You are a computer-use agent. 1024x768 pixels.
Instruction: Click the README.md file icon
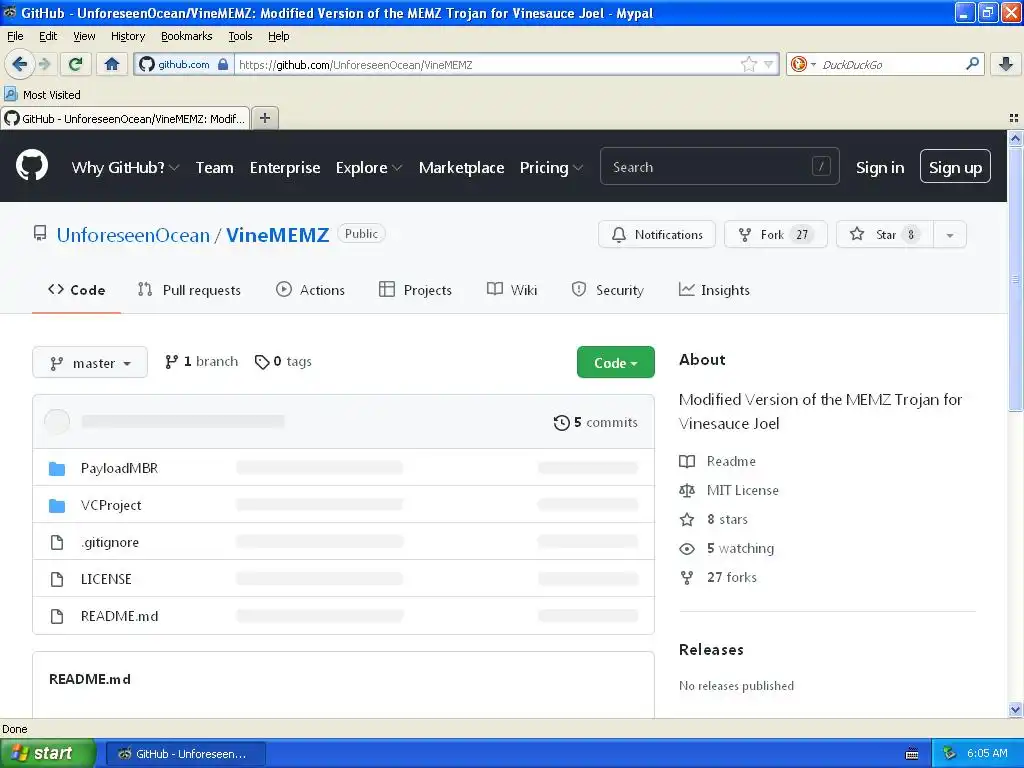click(57, 616)
